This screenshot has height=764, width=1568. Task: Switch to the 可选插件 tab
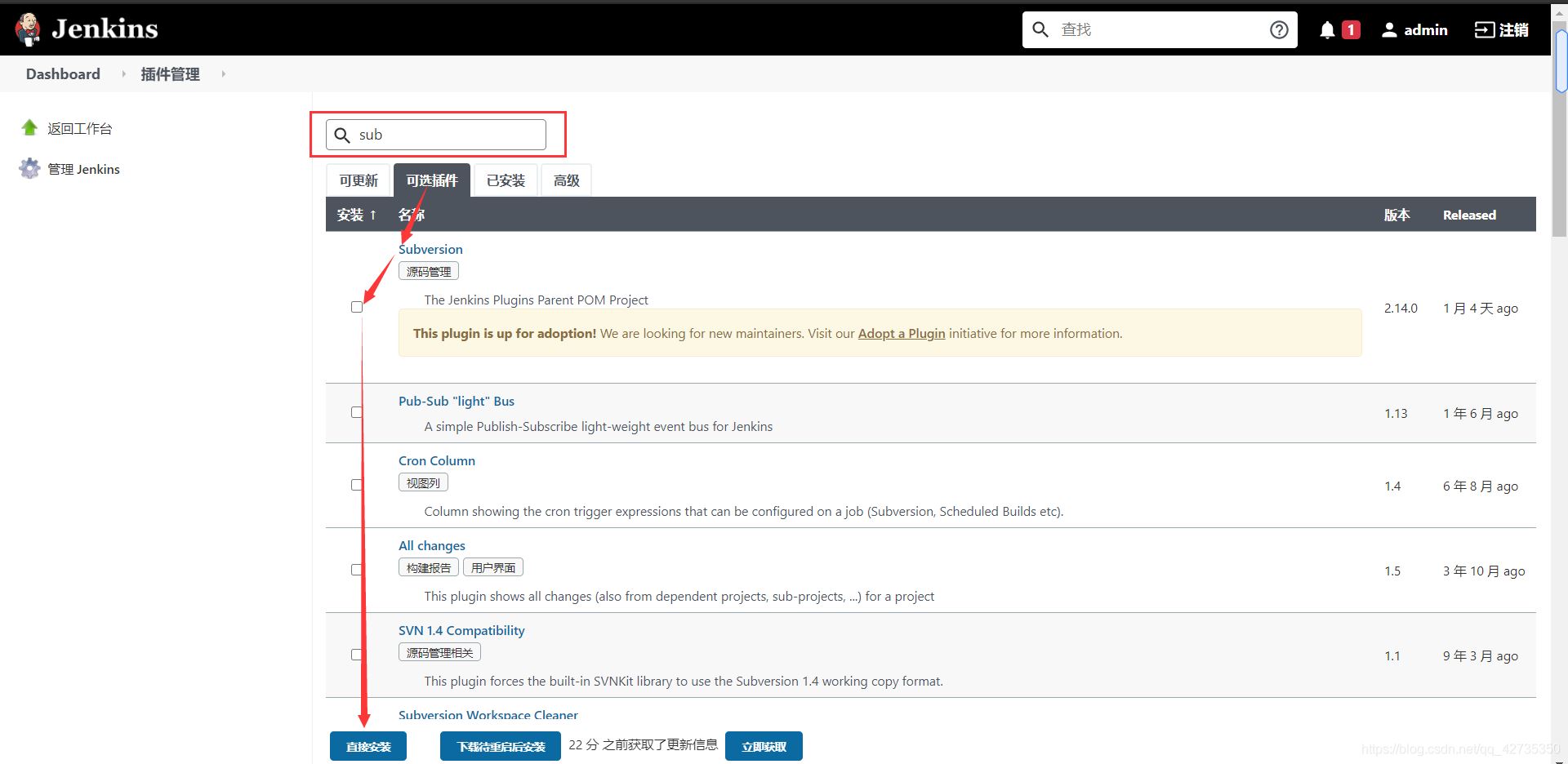tap(432, 180)
